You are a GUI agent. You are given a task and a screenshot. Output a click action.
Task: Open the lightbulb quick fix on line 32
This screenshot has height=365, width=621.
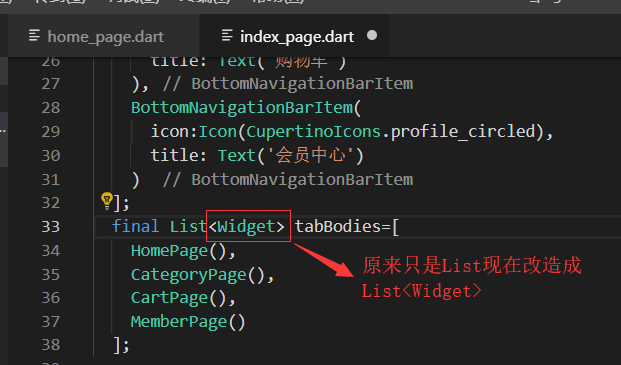coord(107,201)
